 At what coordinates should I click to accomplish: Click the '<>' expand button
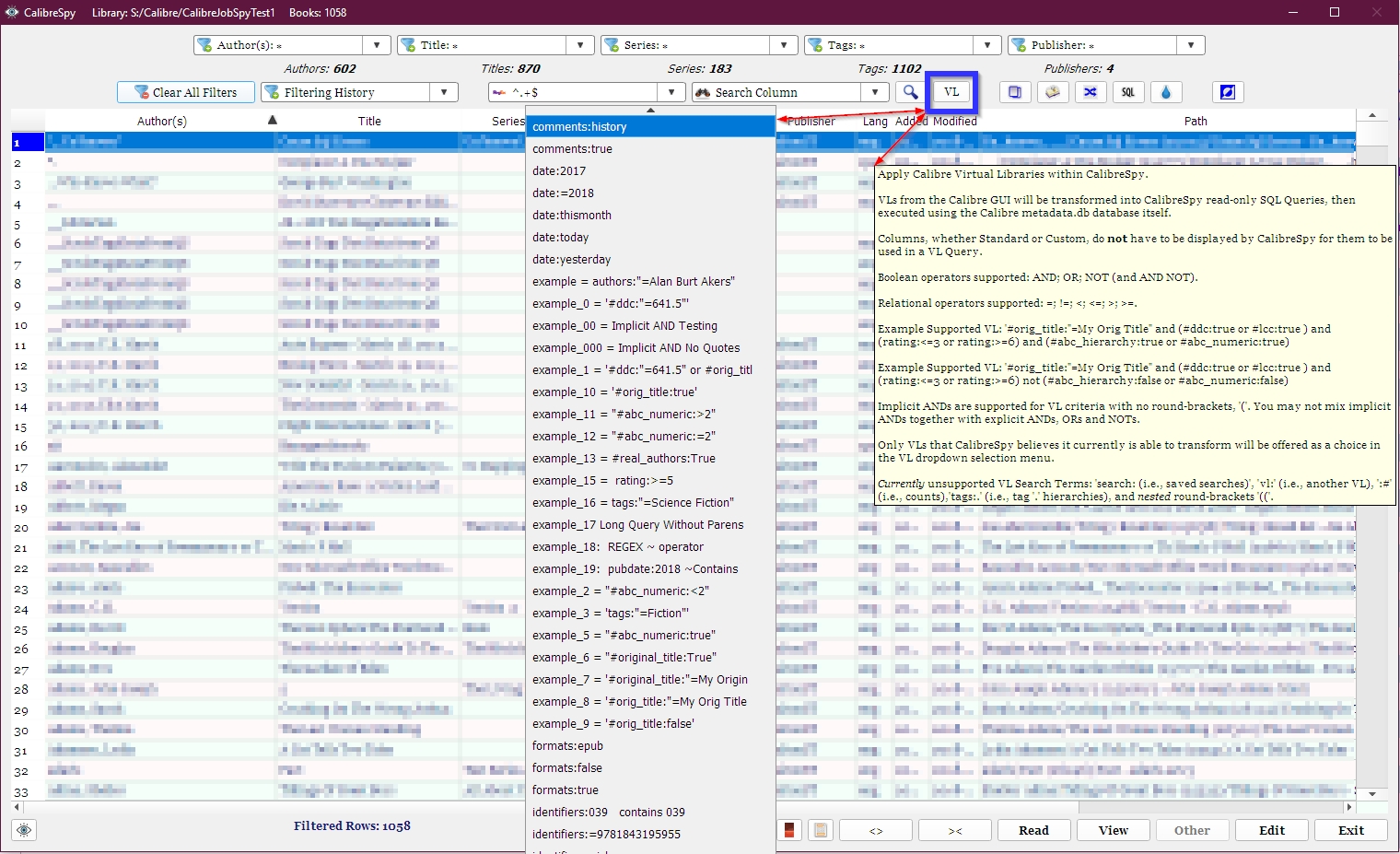876,830
